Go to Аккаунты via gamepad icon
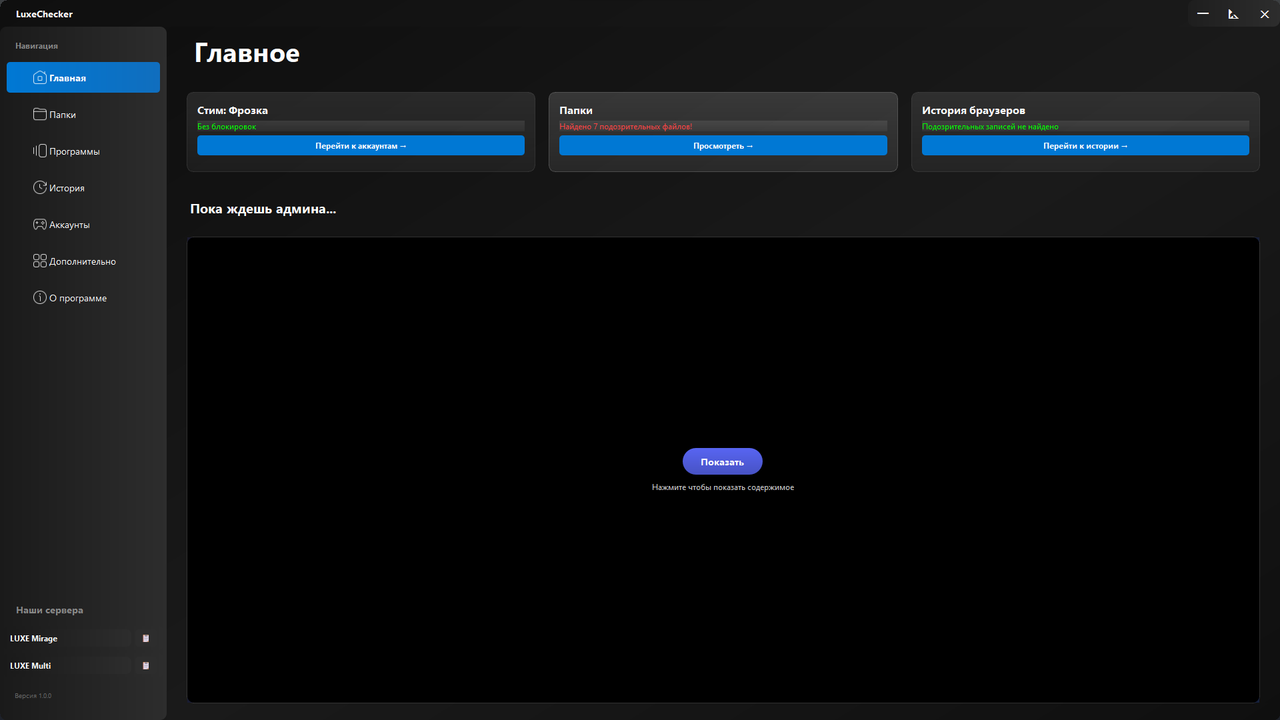 tap(40, 225)
